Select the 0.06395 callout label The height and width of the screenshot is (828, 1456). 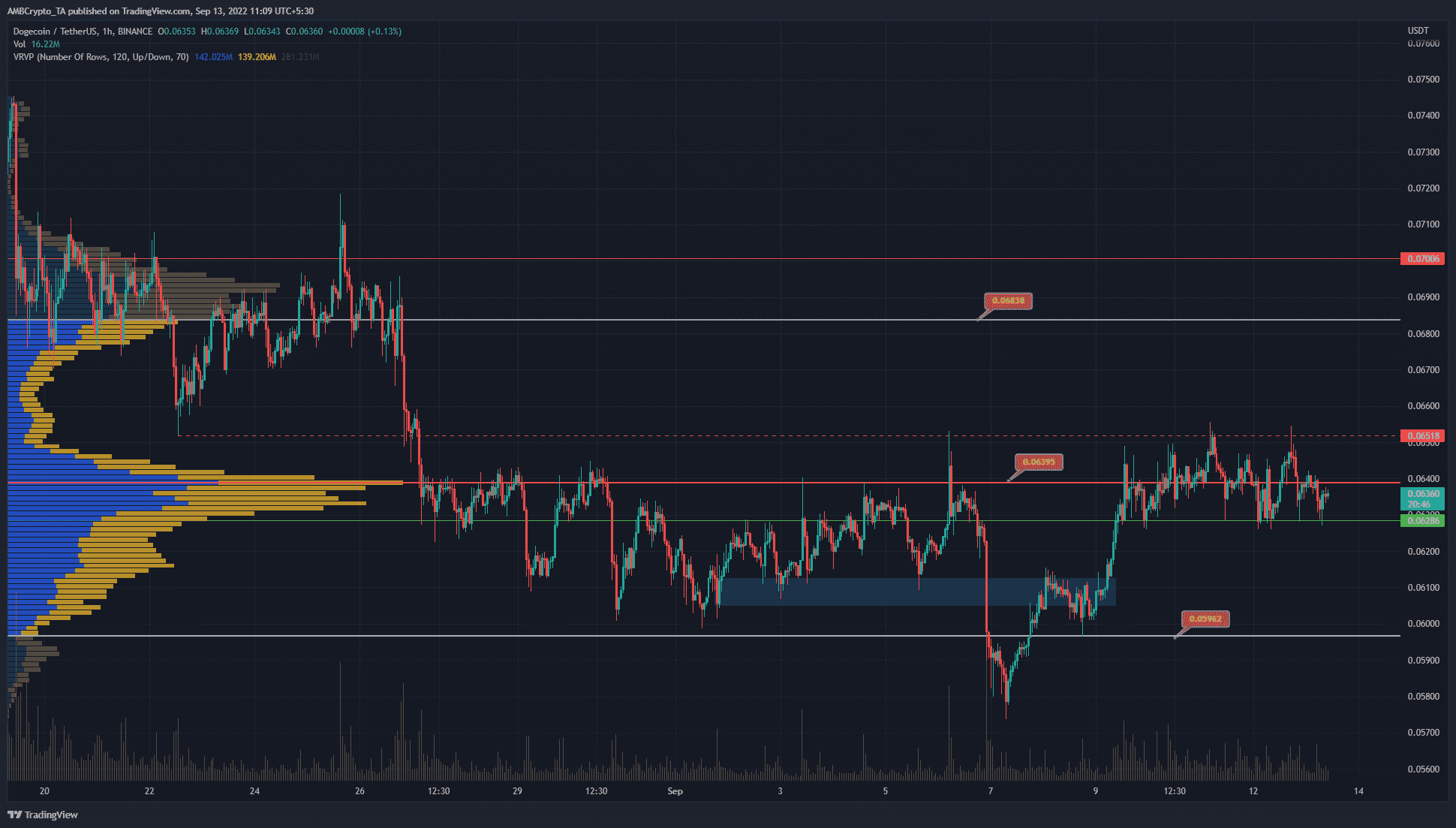pos(1039,462)
